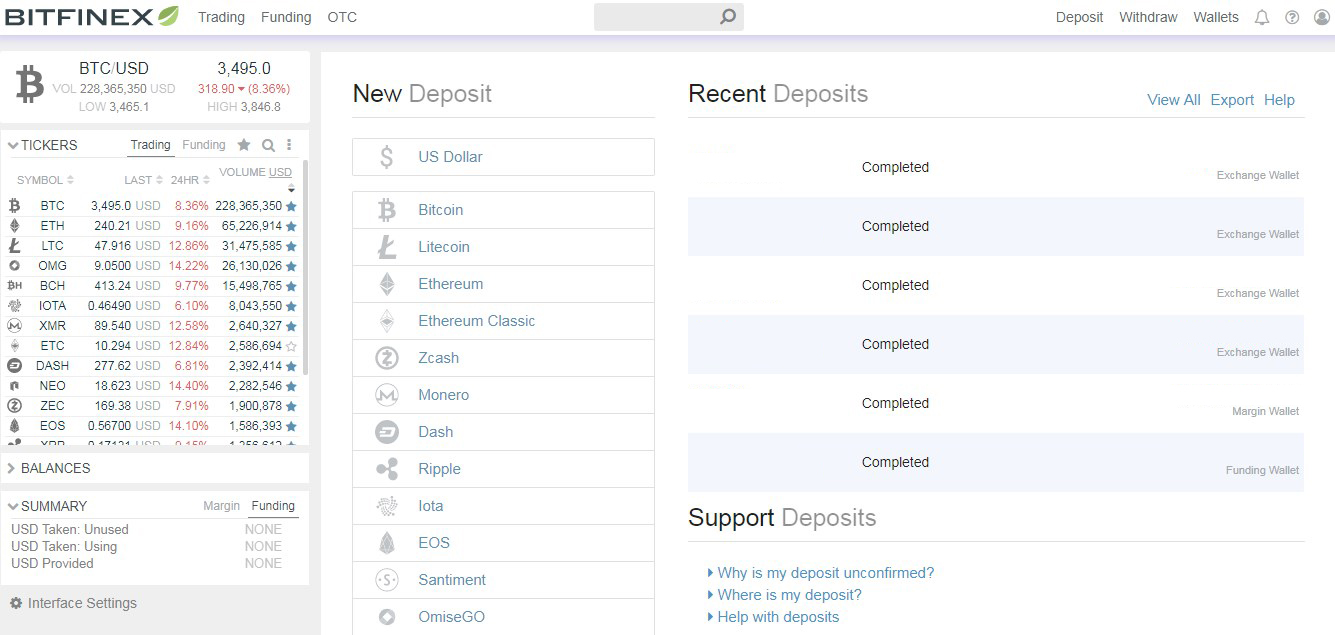Favorite the ETC ticker star
The image size is (1335, 635).
(x=292, y=345)
